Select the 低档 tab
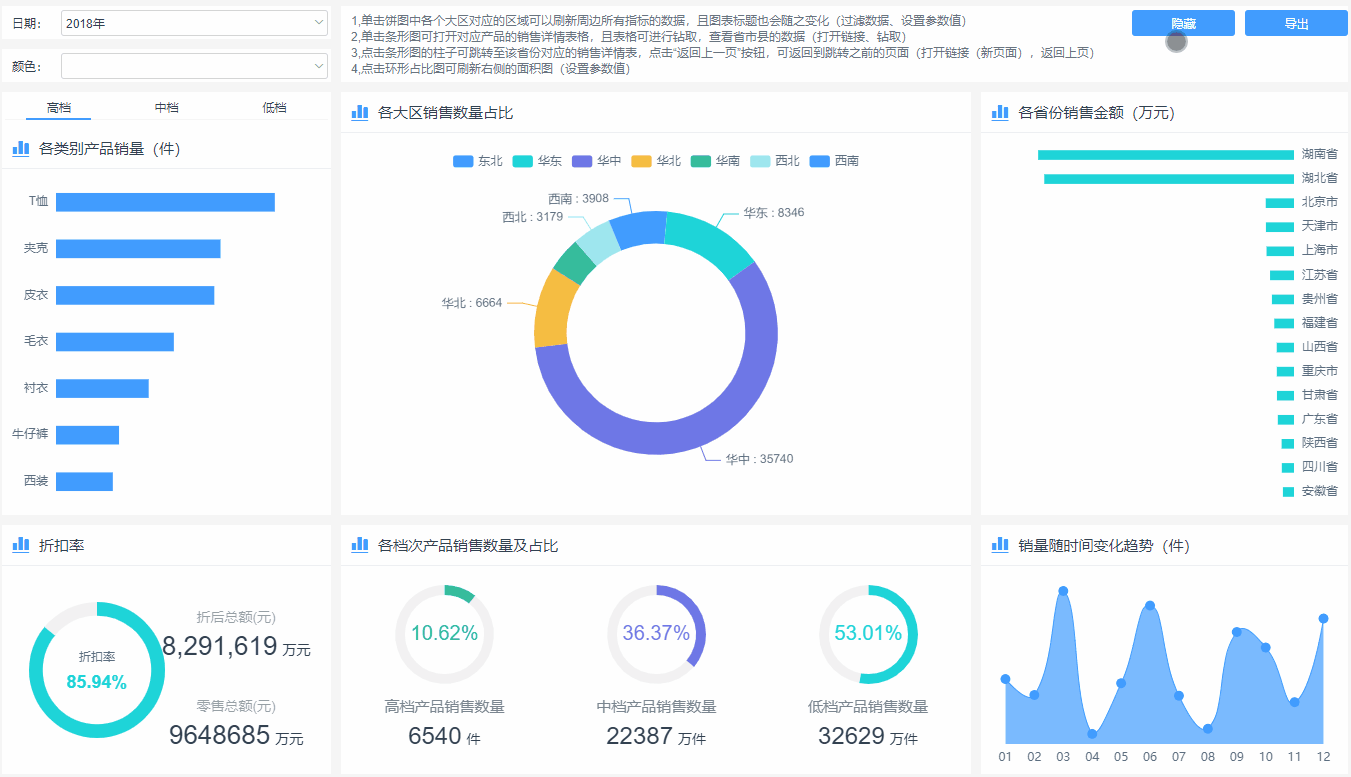Viewport: 1351px width, 777px height. click(x=274, y=108)
